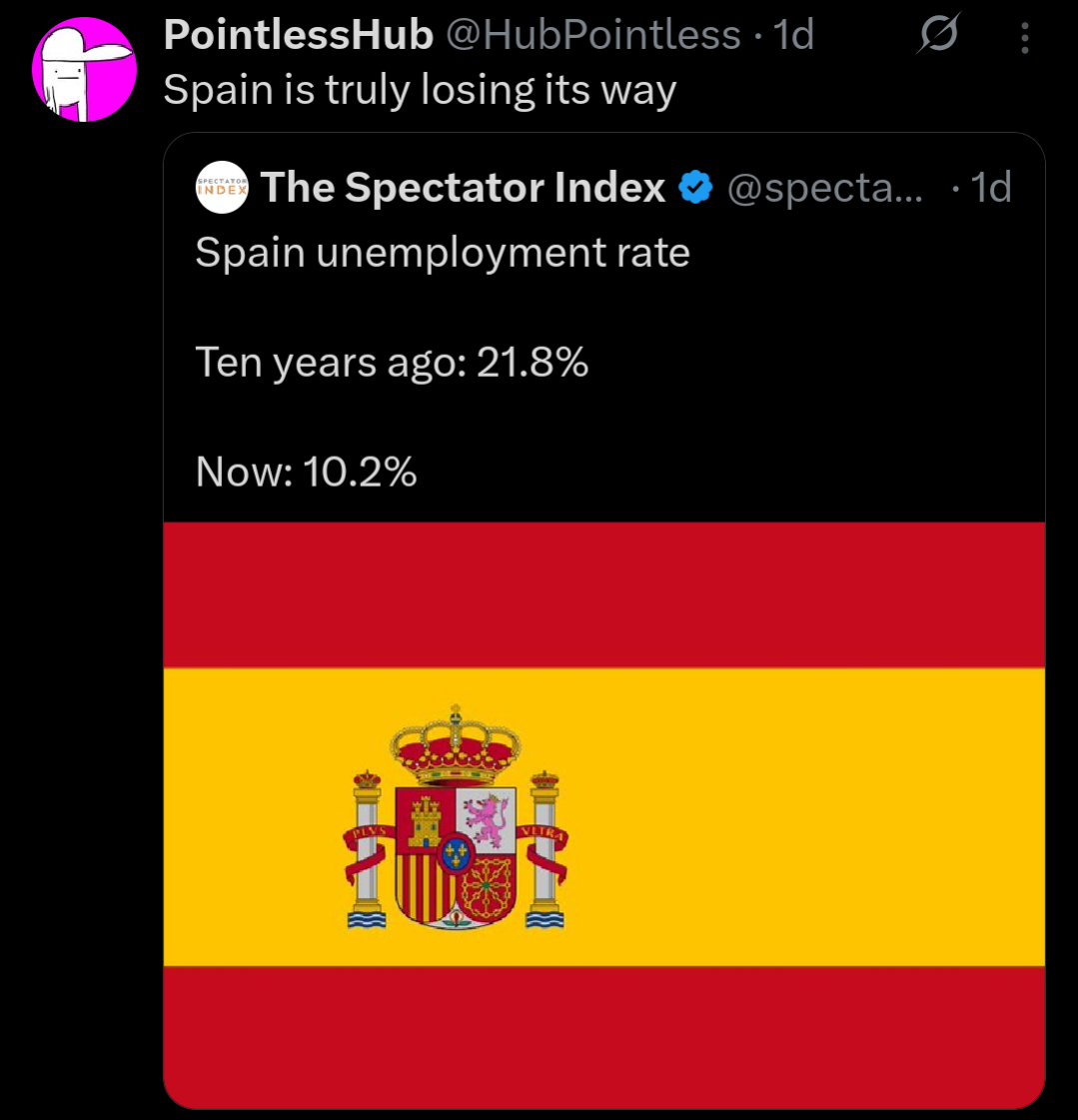Click the quoted post's 1d timestamp
The width and height of the screenshot is (1078, 1120).
point(991,187)
